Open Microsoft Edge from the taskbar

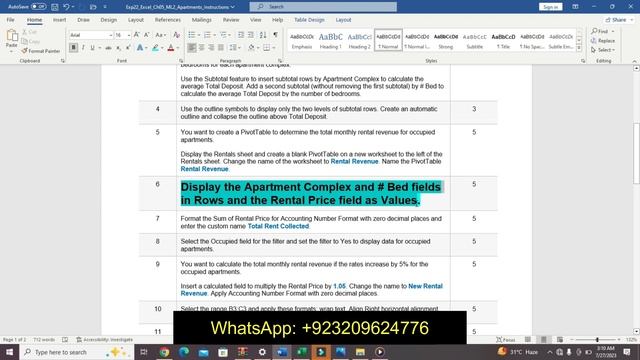[x=184, y=352]
